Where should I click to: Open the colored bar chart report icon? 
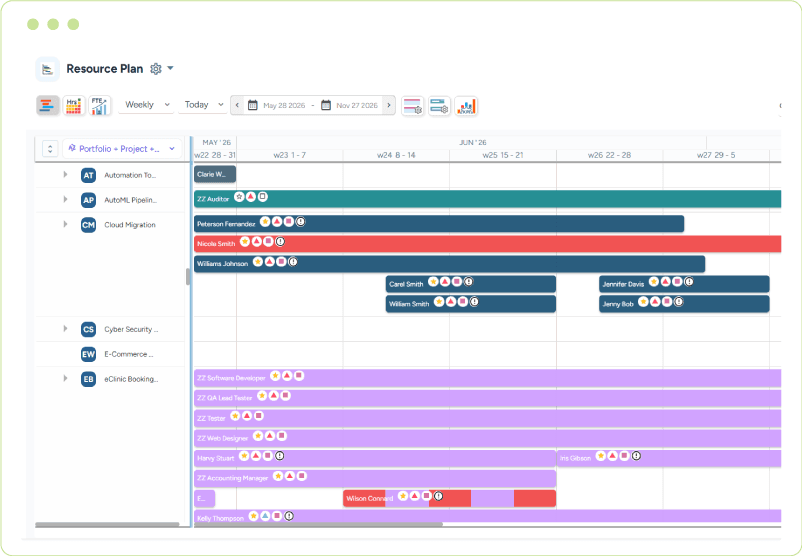click(466, 106)
